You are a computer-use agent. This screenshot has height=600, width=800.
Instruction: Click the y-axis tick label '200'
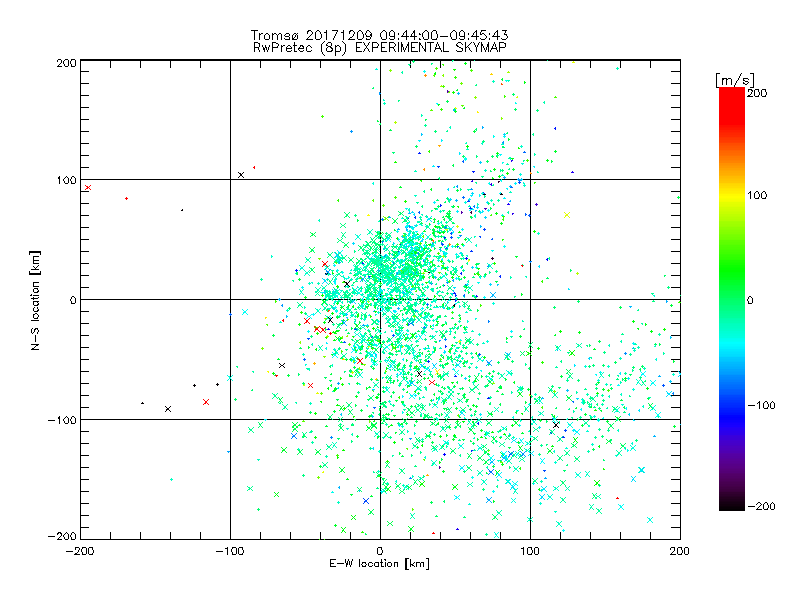pos(66,63)
